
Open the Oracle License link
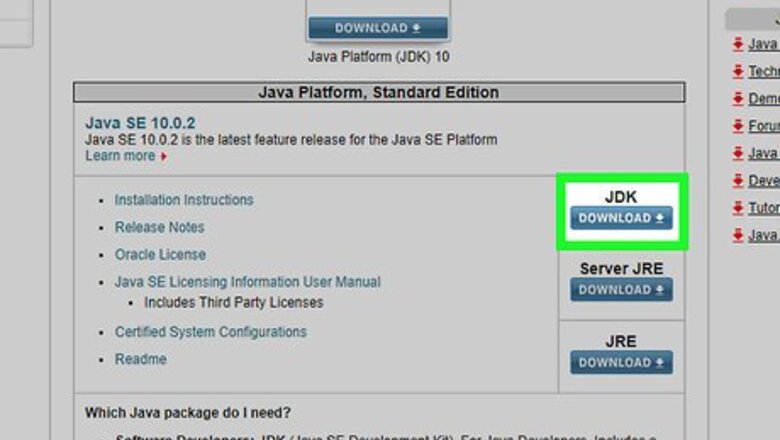(x=160, y=255)
